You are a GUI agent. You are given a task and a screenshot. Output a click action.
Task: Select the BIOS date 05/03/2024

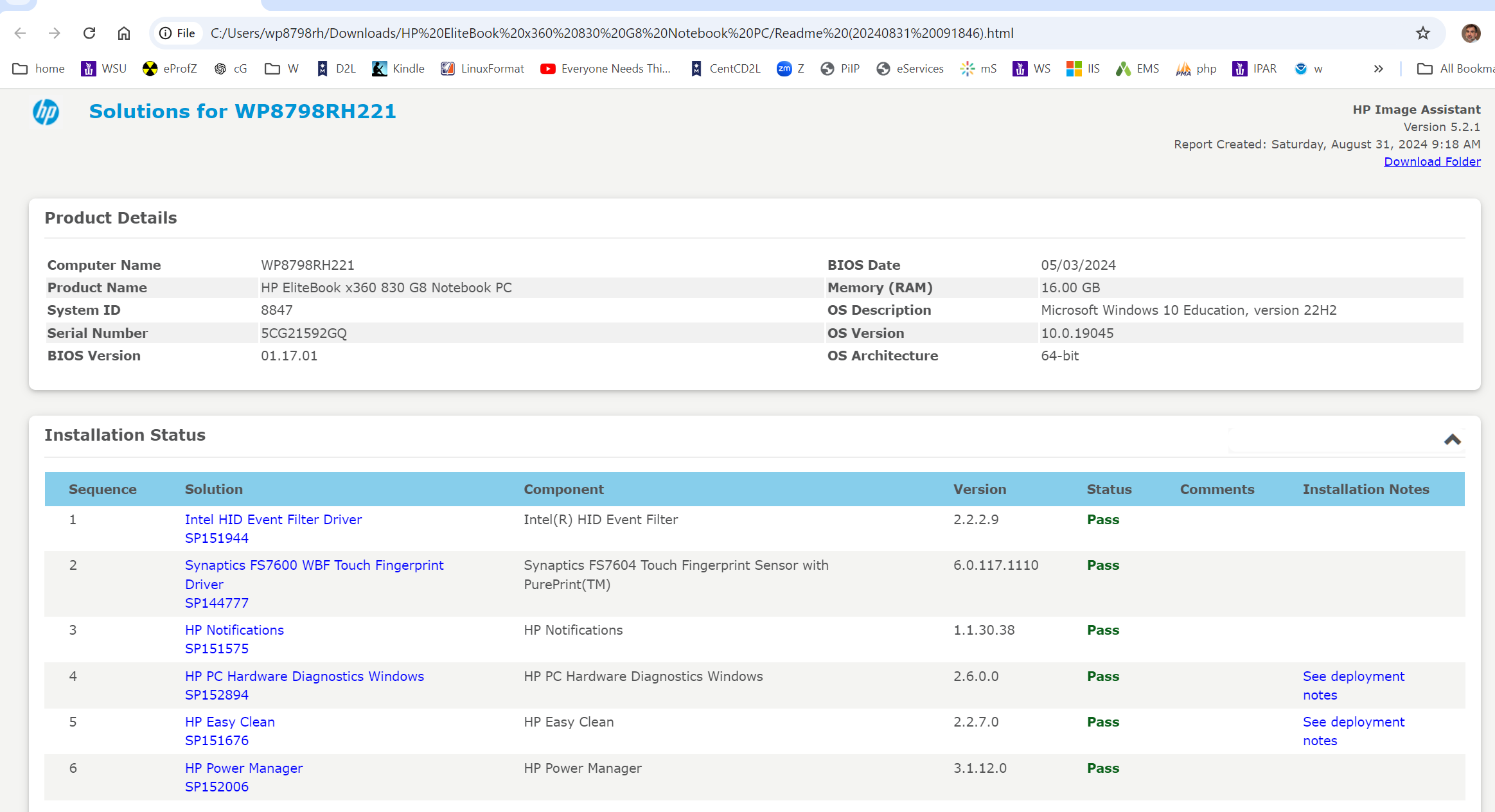click(1078, 265)
